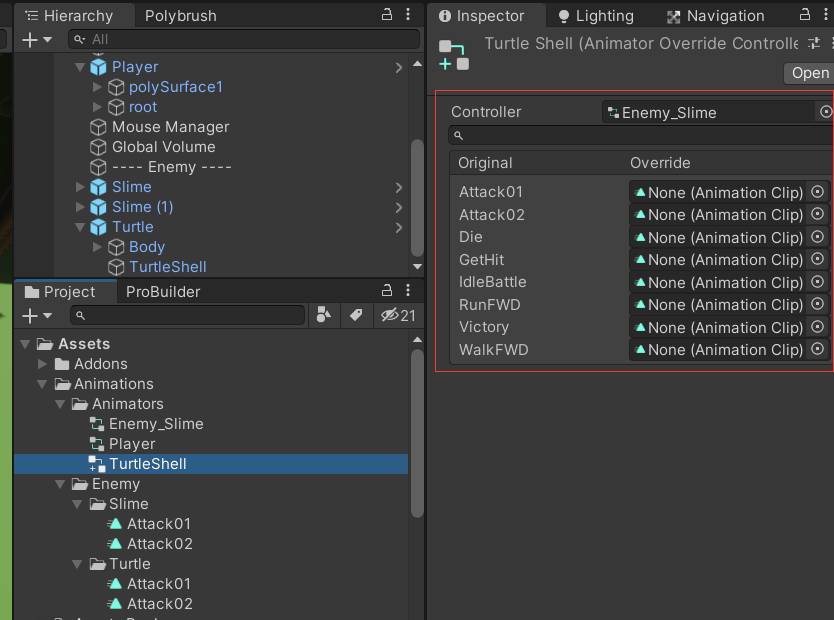Open the Hierarchy panel three-dot options menu
This screenshot has height=620, width=834.
(x=408, y=15)
